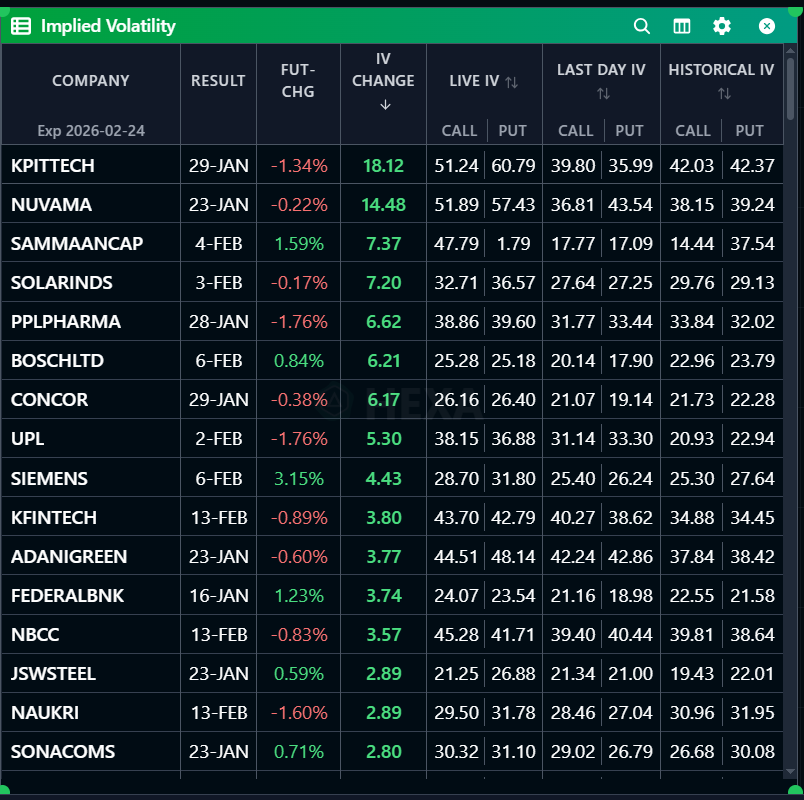
Task: Click IV change value 14.48
Action: pyautogui.click(x=384, y=205)
